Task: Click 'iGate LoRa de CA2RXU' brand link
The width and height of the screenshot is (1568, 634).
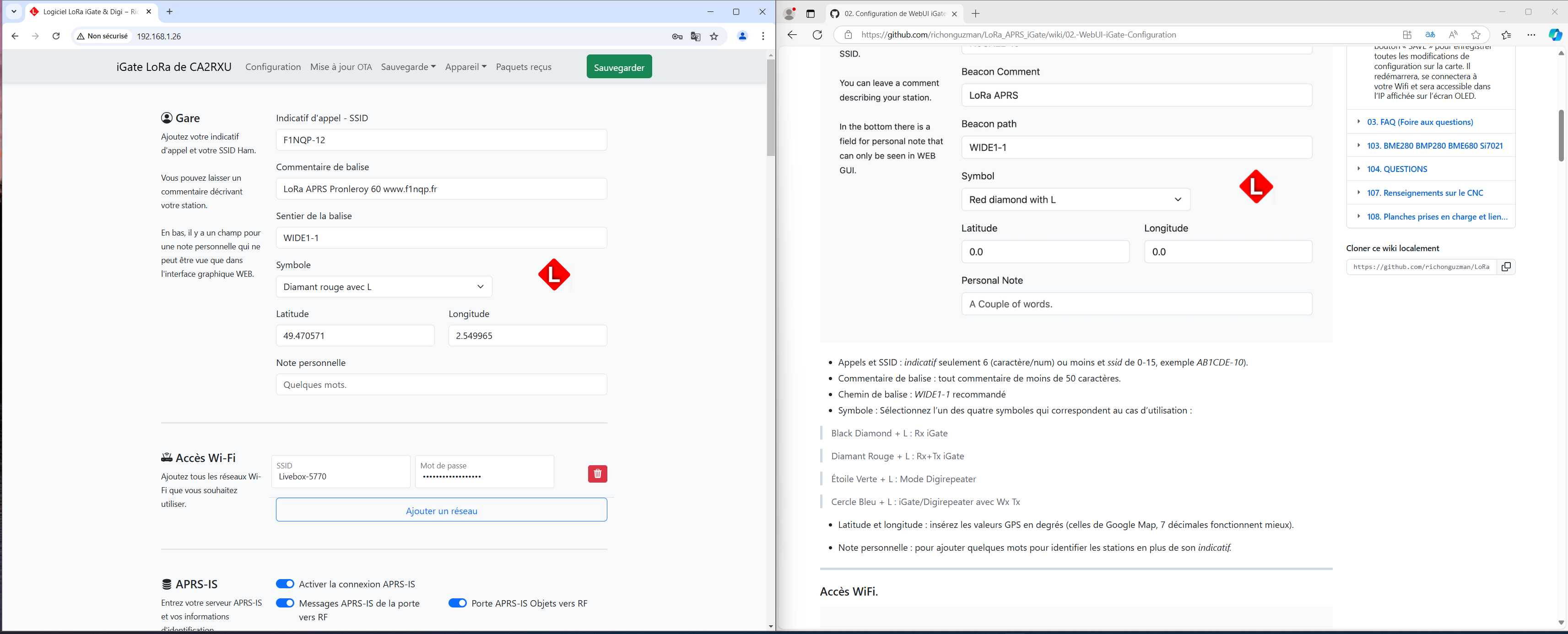Action: [174, 67]
